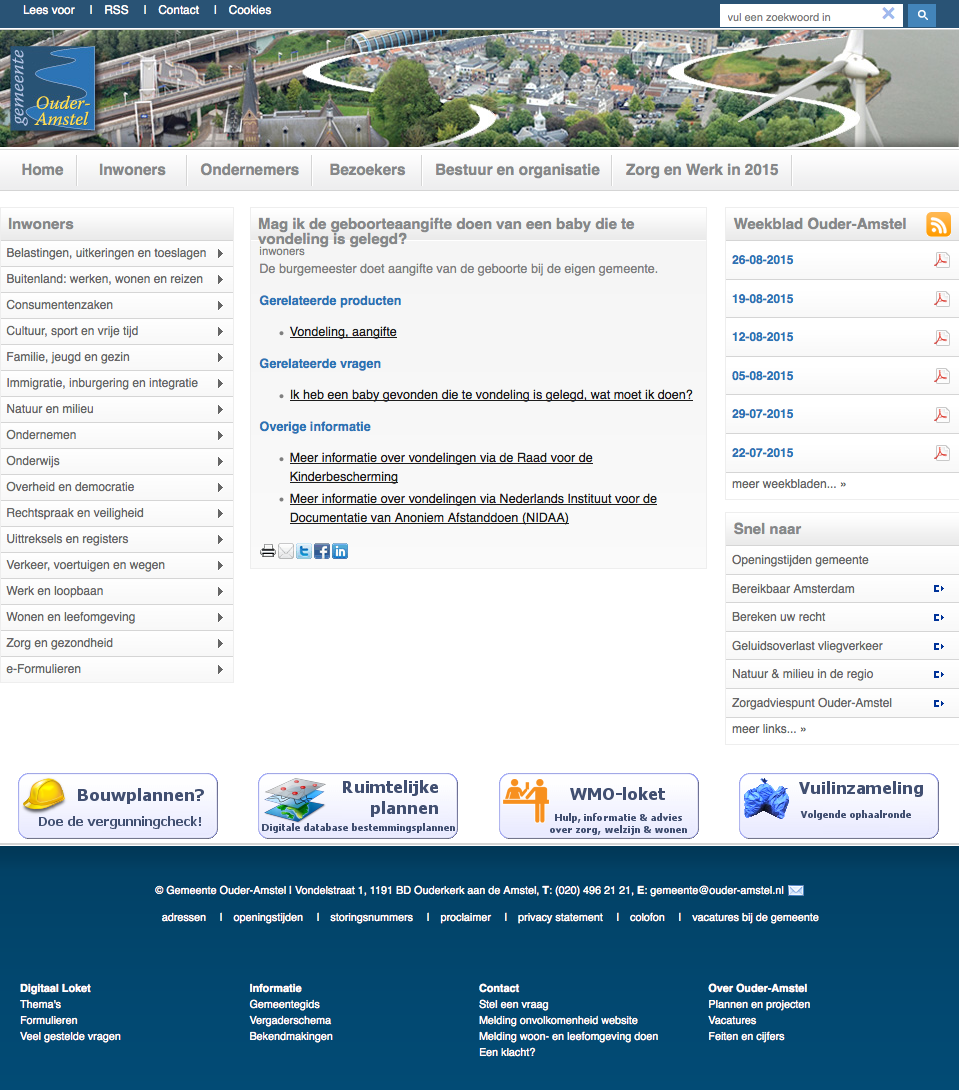
Task: Expand the Onderwijs arrow
Action: pos(220,462)
